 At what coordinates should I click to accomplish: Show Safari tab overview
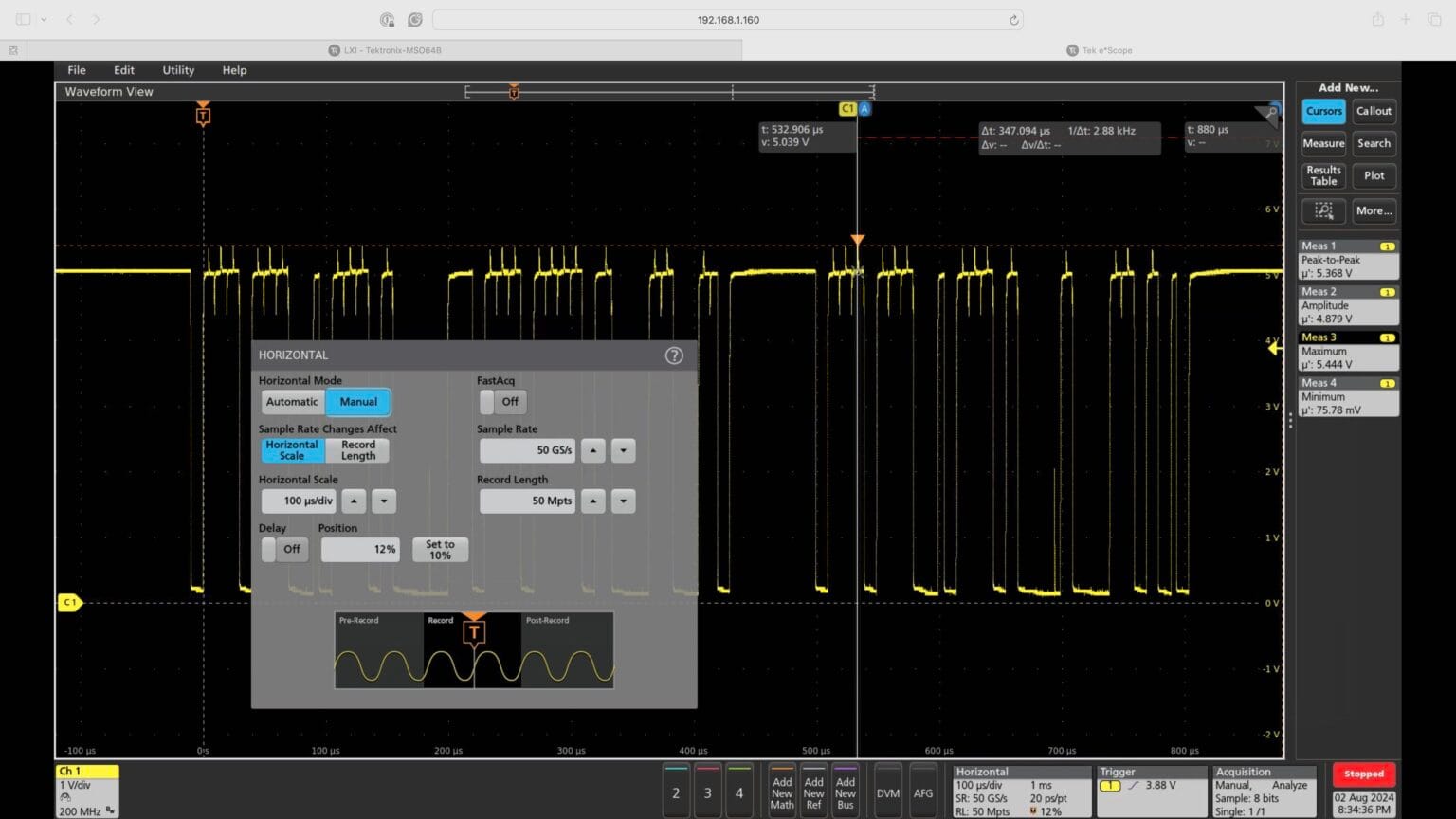coord(1433,20)
